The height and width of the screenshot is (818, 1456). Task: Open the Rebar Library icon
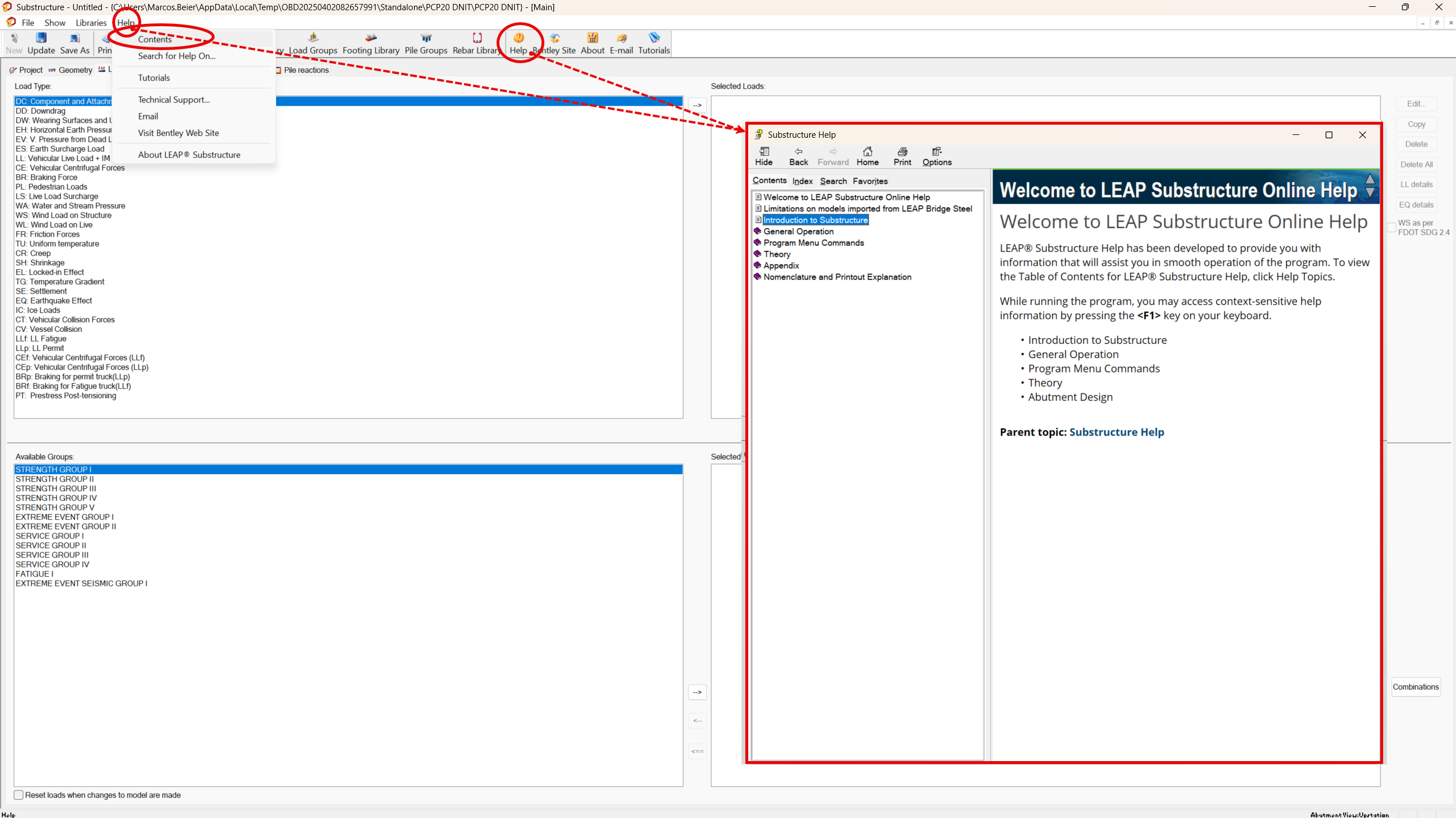click(477, 43)
